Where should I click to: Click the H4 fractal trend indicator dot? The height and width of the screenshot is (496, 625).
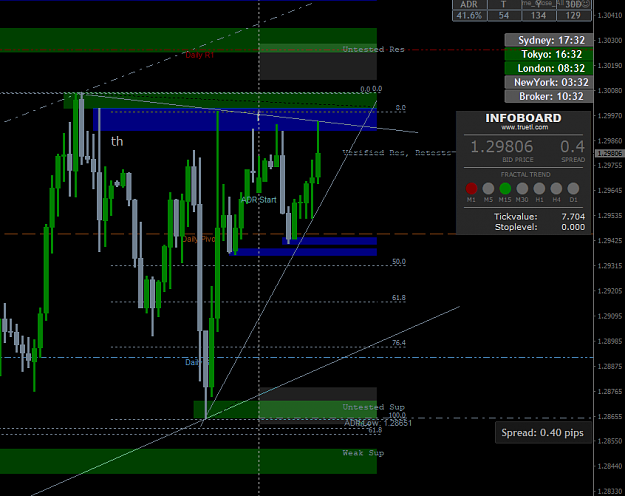pyautogui.click(x=556, y=188)
